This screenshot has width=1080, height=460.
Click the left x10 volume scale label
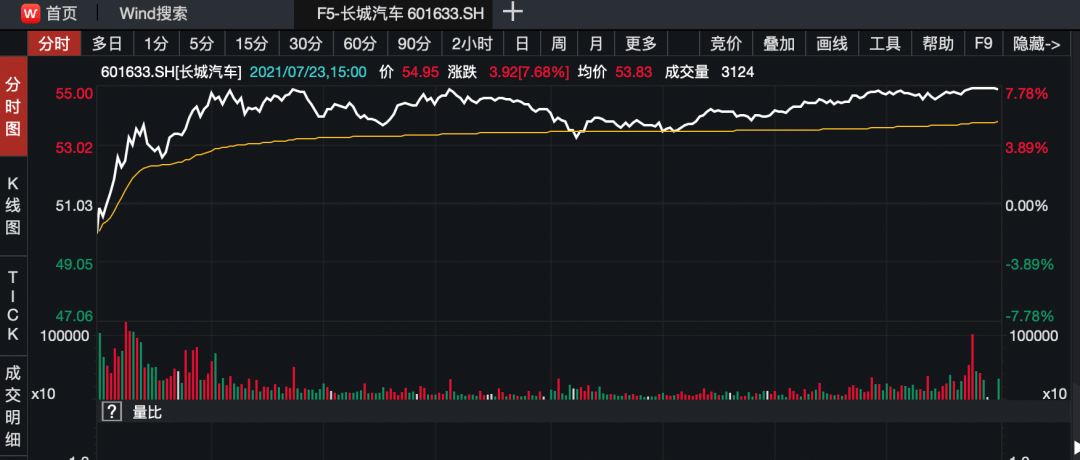pyautogui.click(x=43, y=394)
